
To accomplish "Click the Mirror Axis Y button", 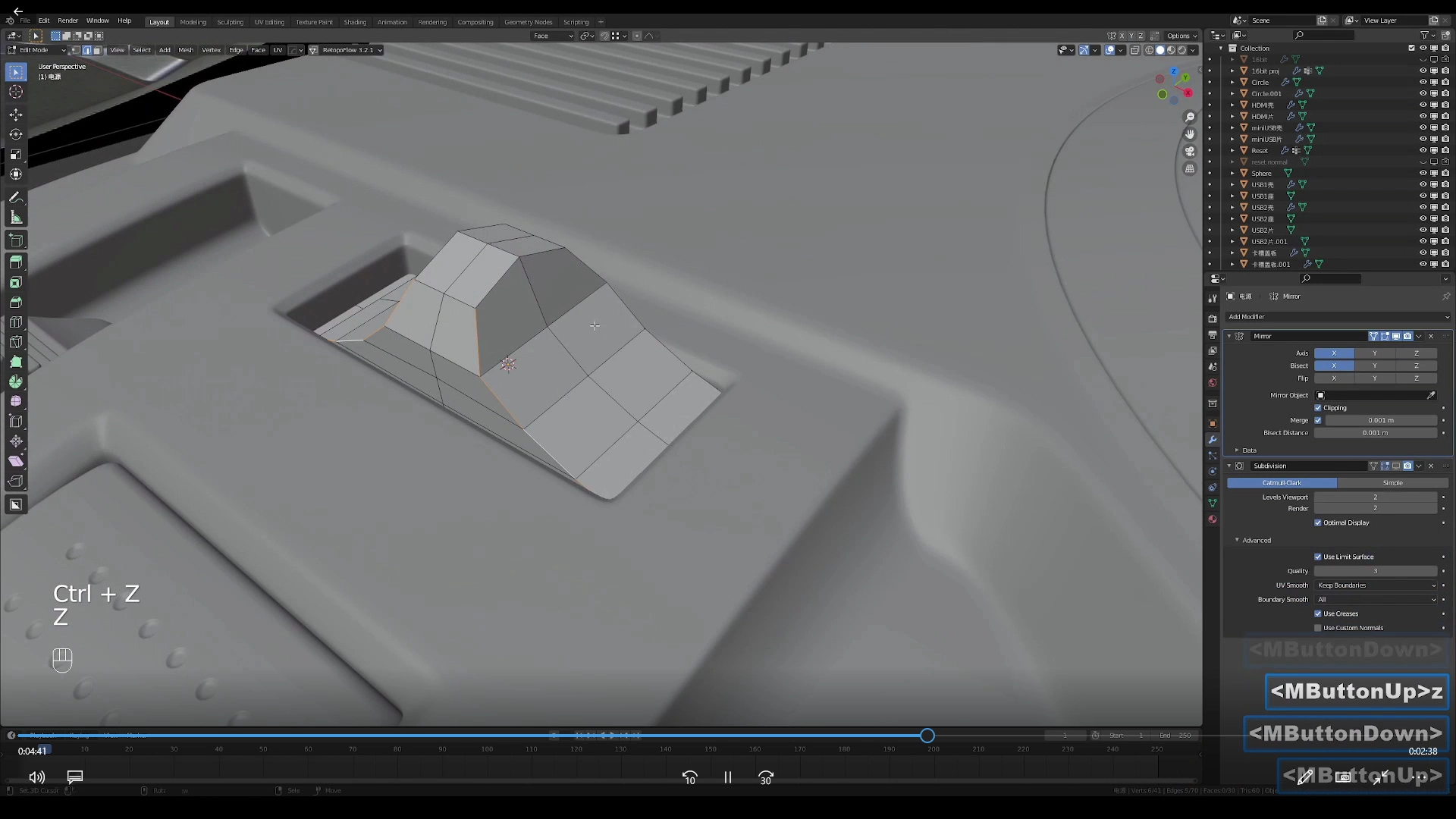I will tap(1374, 353).
